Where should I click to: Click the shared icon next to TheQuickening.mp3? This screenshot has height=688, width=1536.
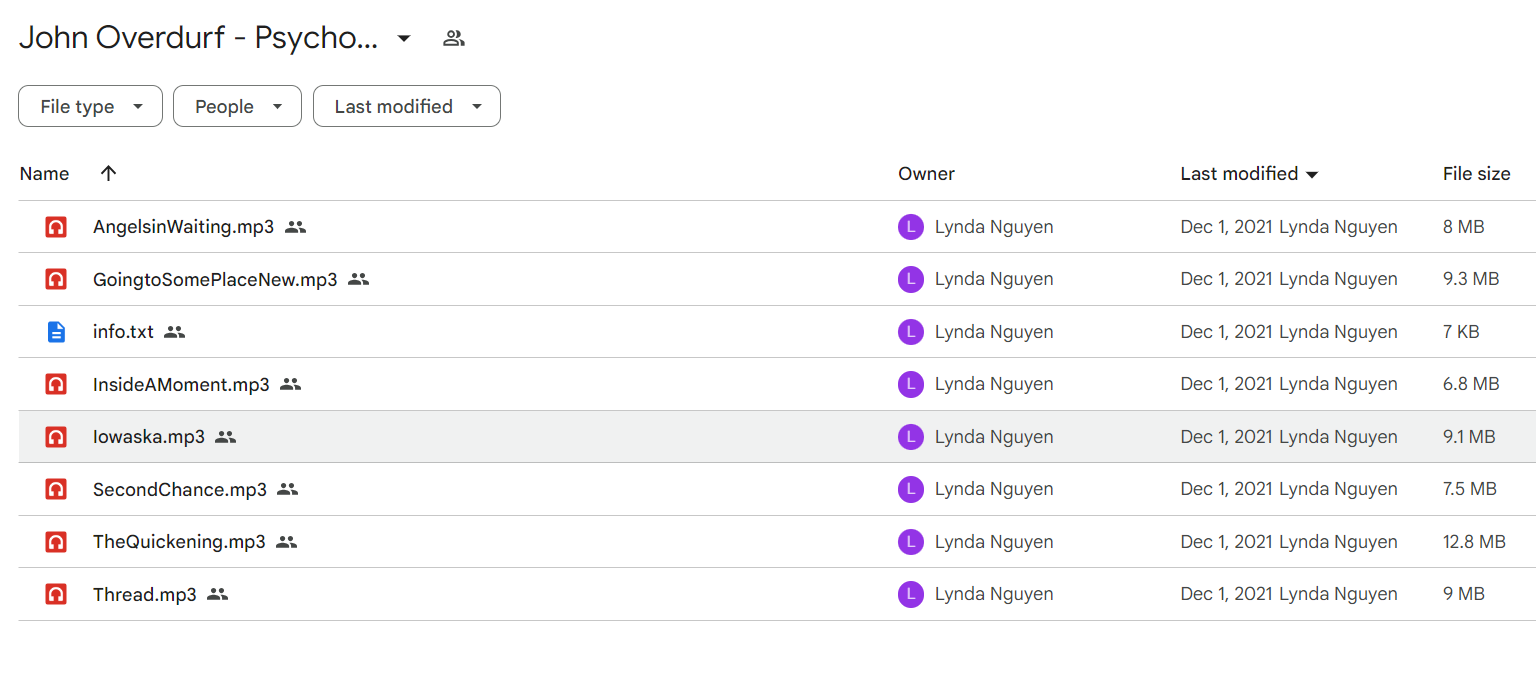tap(287, 542)
